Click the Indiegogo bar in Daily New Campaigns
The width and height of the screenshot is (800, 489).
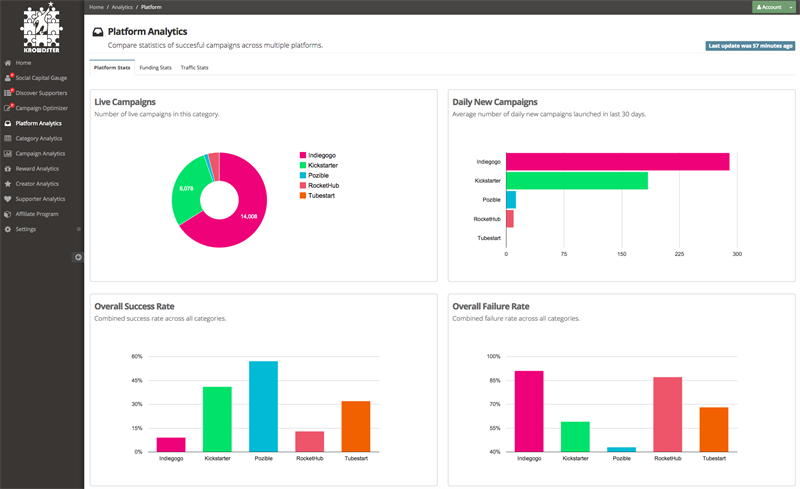617,162
